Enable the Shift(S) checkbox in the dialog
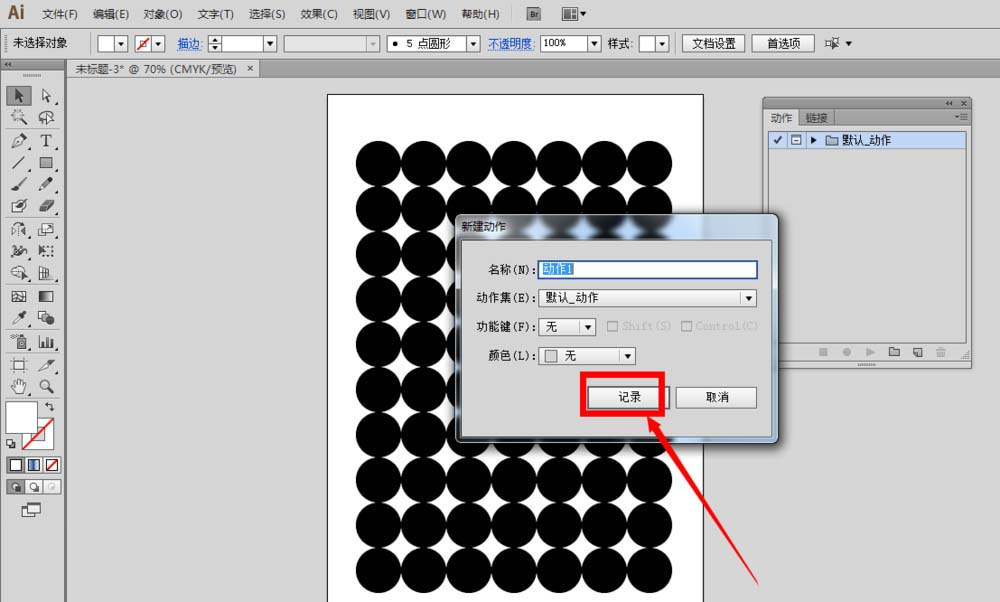Image resolution: width=1000 pixels, height=602 pixels. 613,326
